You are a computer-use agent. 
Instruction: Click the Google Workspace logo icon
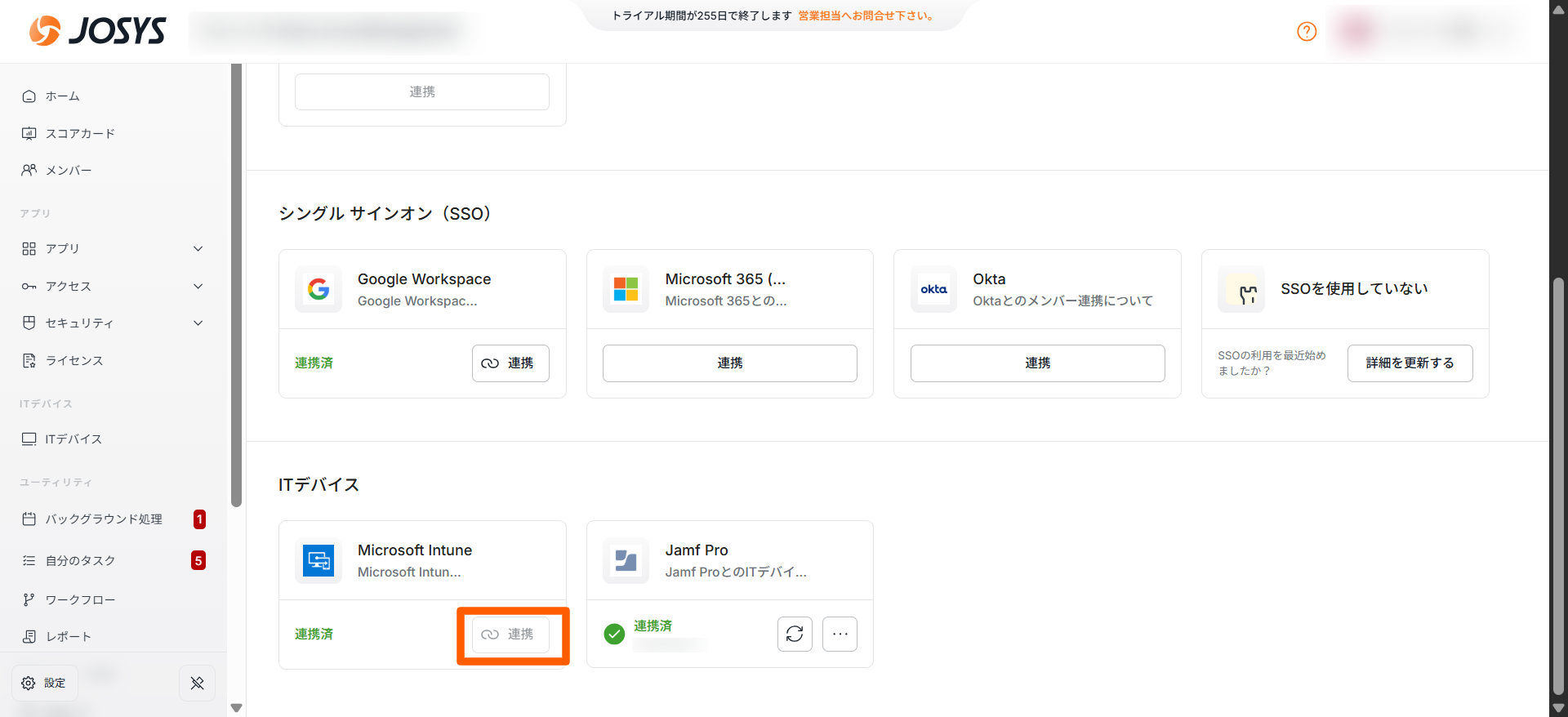coord(318,289)
